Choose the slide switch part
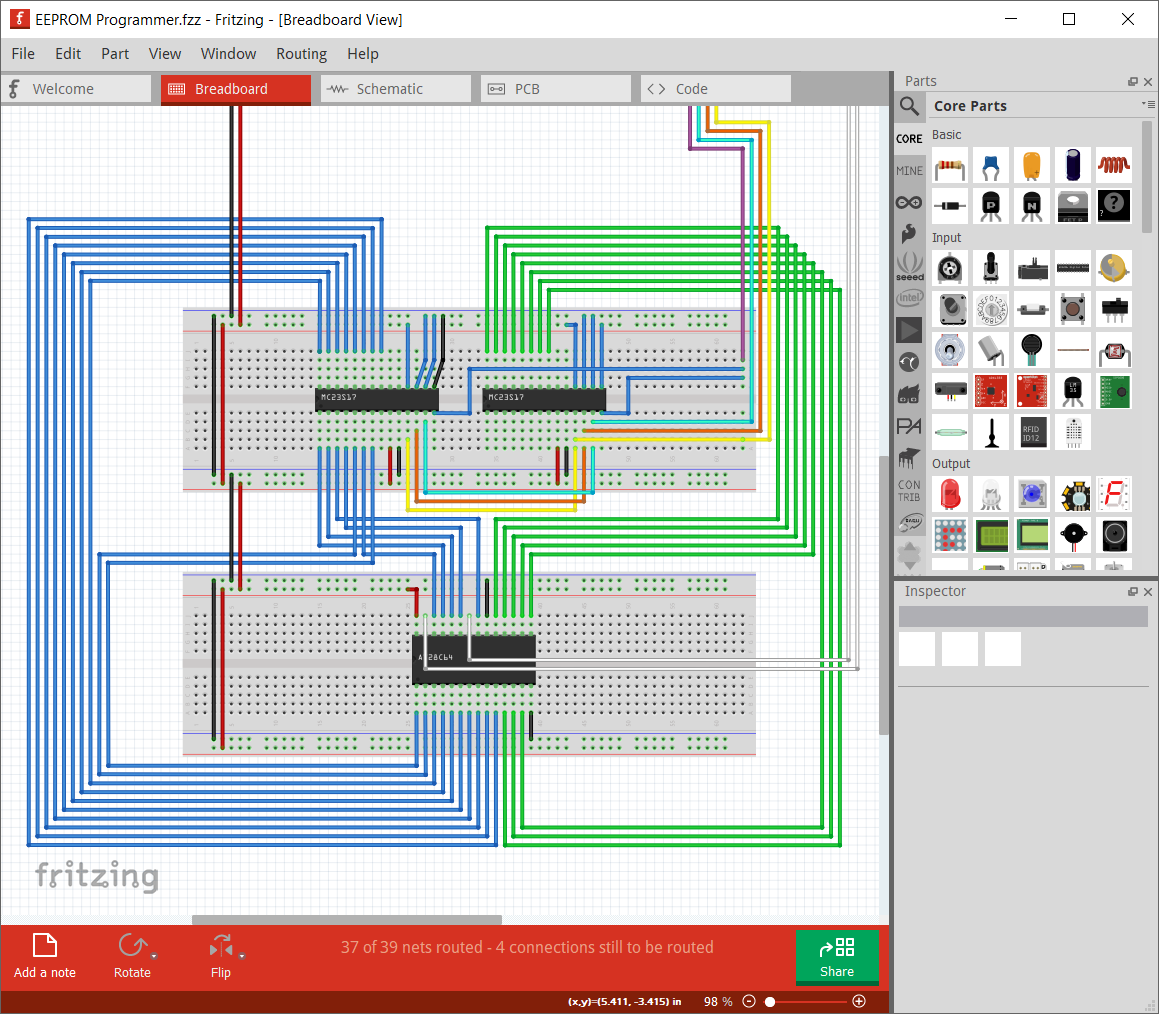 tap(1114, 309)
